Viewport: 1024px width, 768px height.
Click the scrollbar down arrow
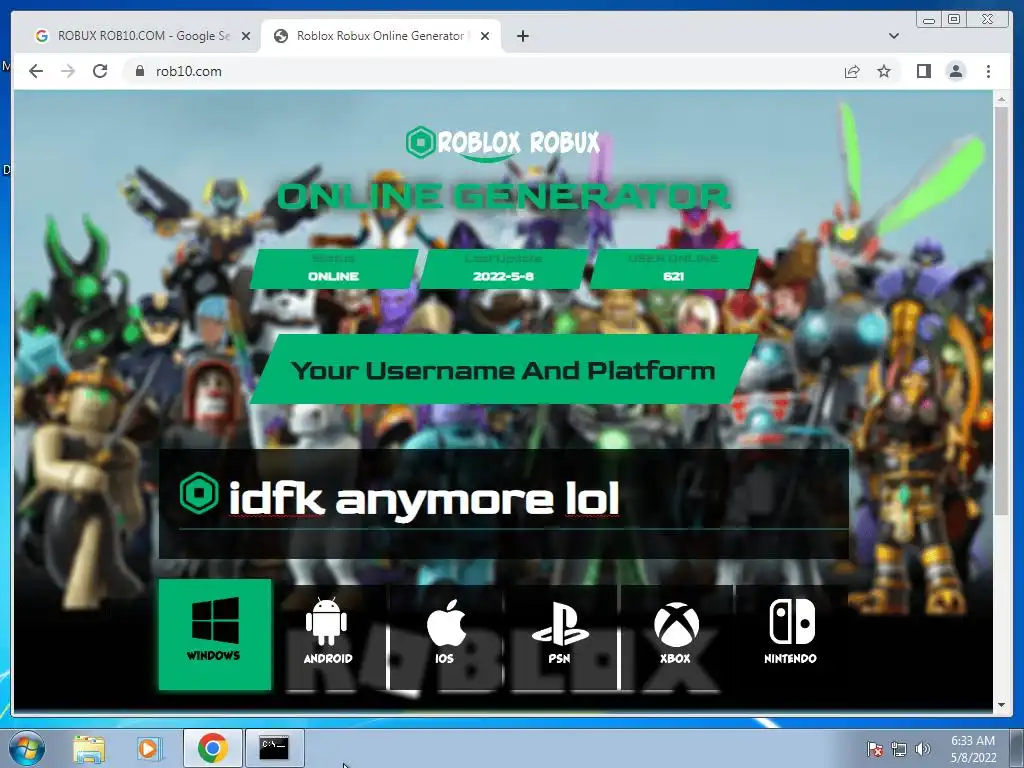coord(1001,705)
